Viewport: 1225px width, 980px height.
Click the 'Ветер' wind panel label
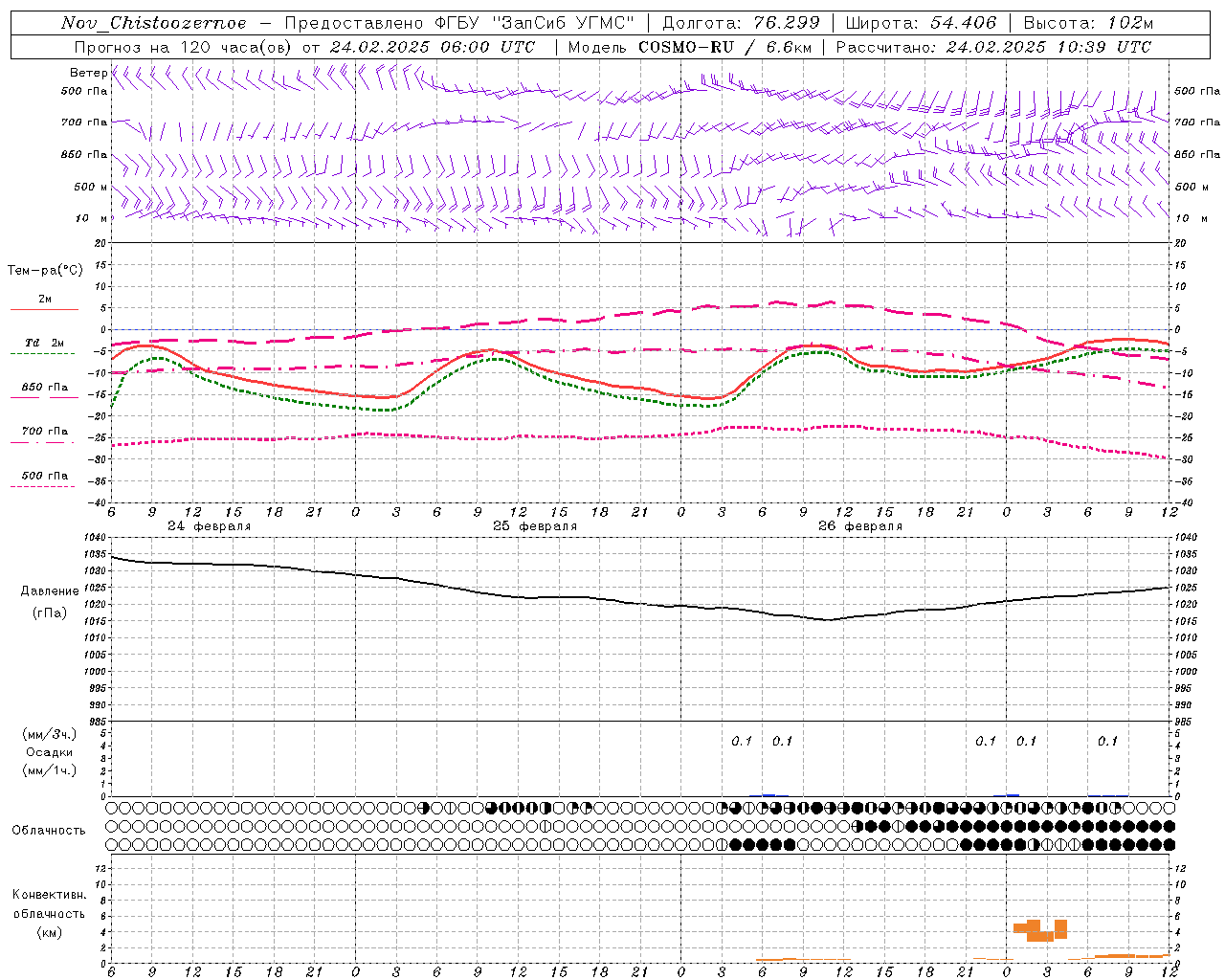(x=88, y=73)
